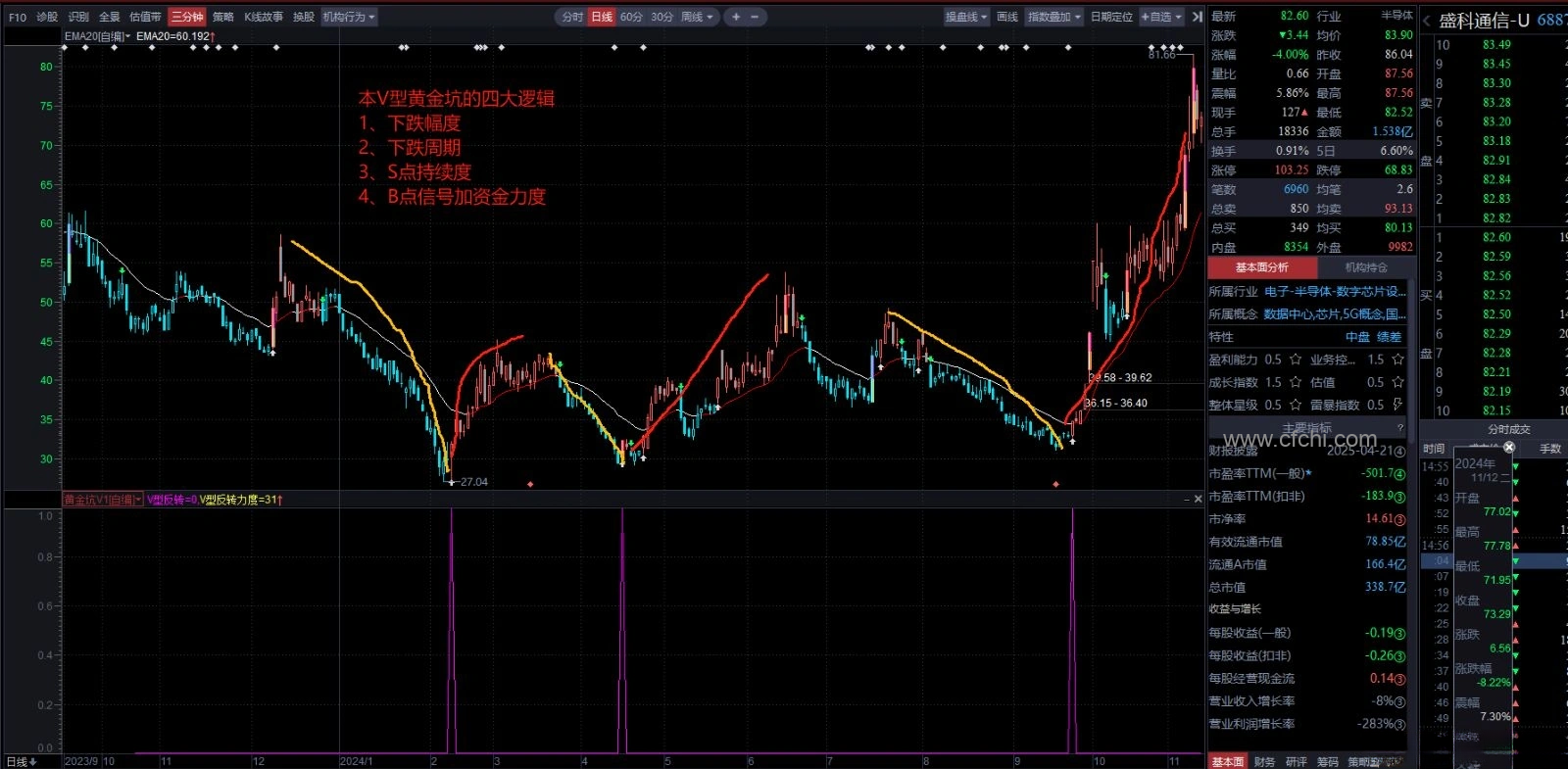The height and width of the screenshot is (769, 1568).
Task: Toggle the highlighted 三分钟 button
Action: [x=186, y=17]
